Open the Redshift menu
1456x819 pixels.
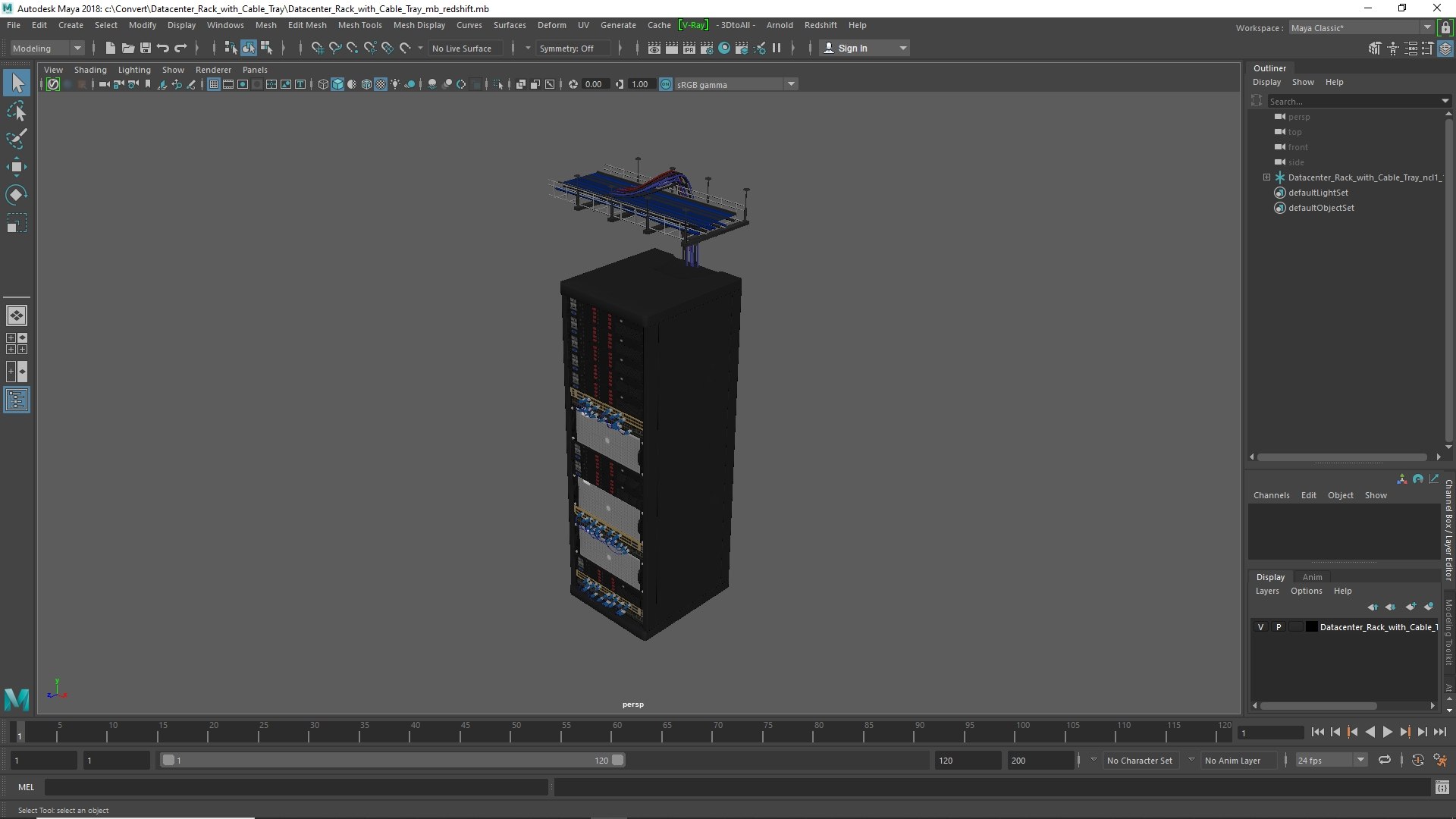coord(821,25)
